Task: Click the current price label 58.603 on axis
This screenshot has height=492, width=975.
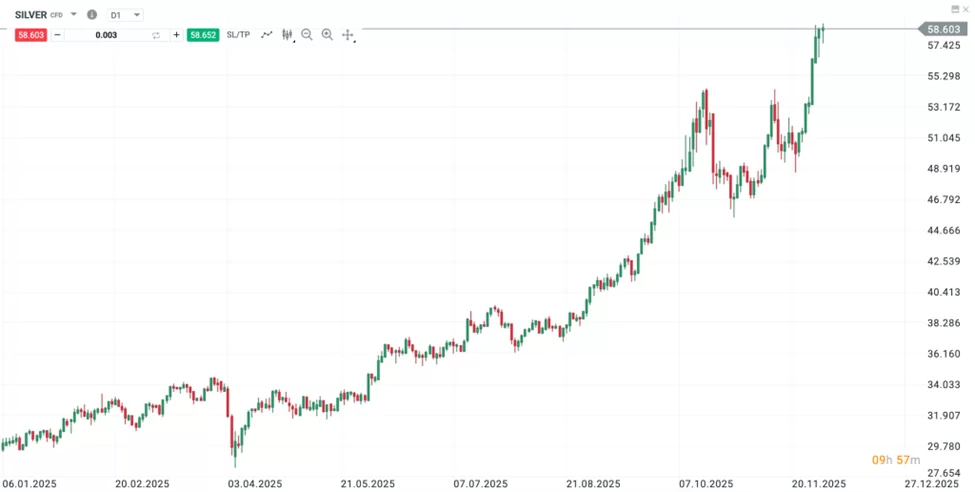Action: coord(943,30)
